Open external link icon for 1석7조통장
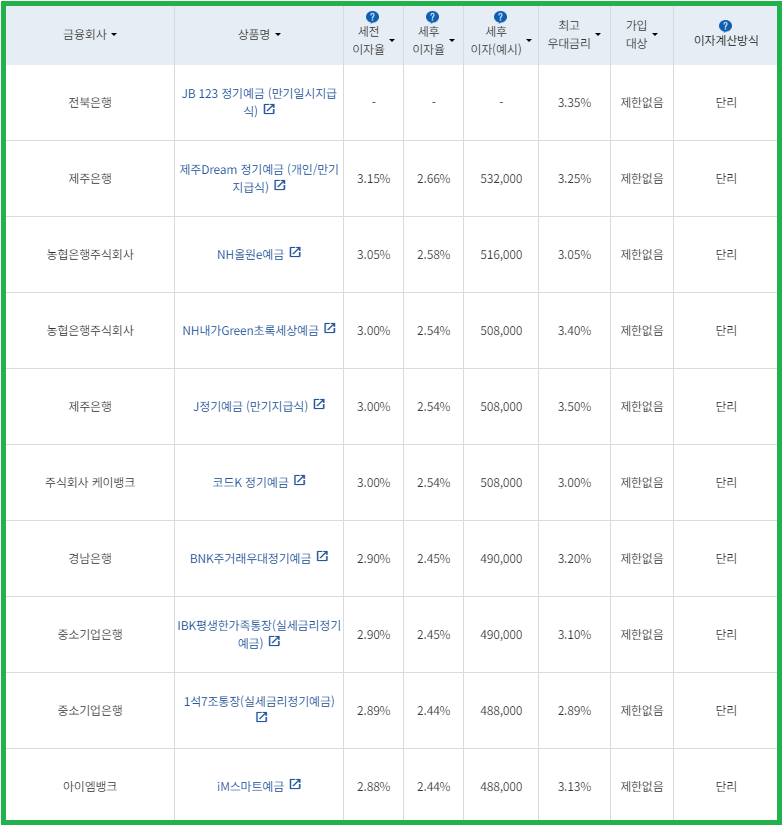This screenshot has height=825, width=782. 262,717
